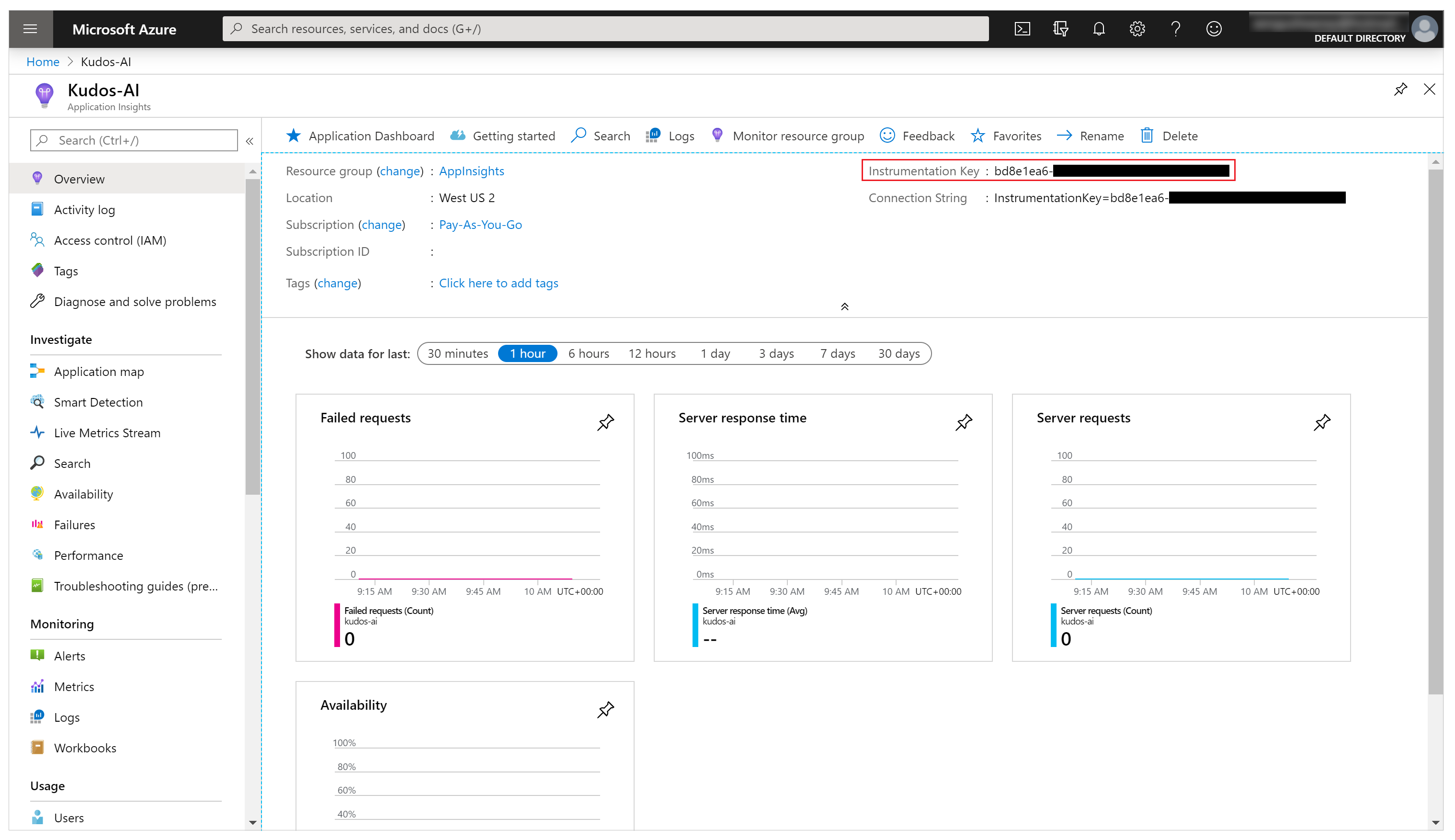This screenshot has height=840, width=1455.
Task: Click Add tags link
Action: [497, 282]
